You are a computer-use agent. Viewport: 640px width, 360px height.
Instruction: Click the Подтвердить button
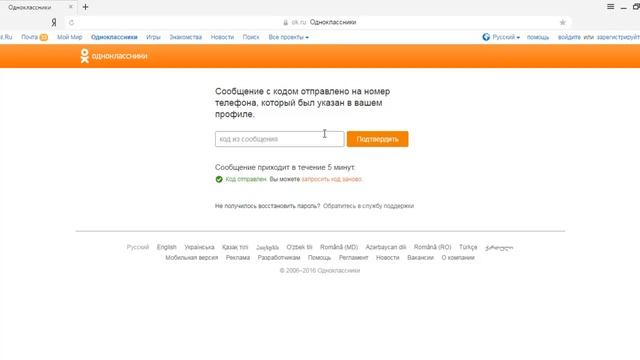(x=378, y=139)
